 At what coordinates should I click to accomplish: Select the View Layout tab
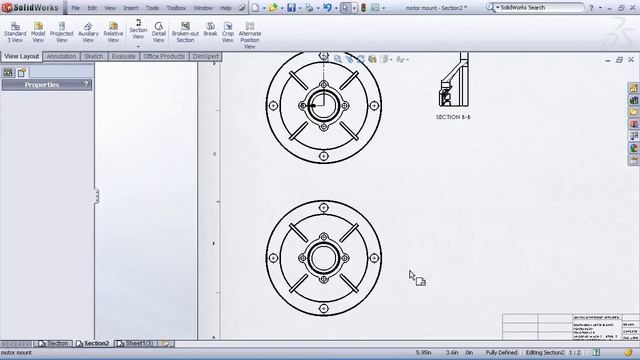point(22,56)
